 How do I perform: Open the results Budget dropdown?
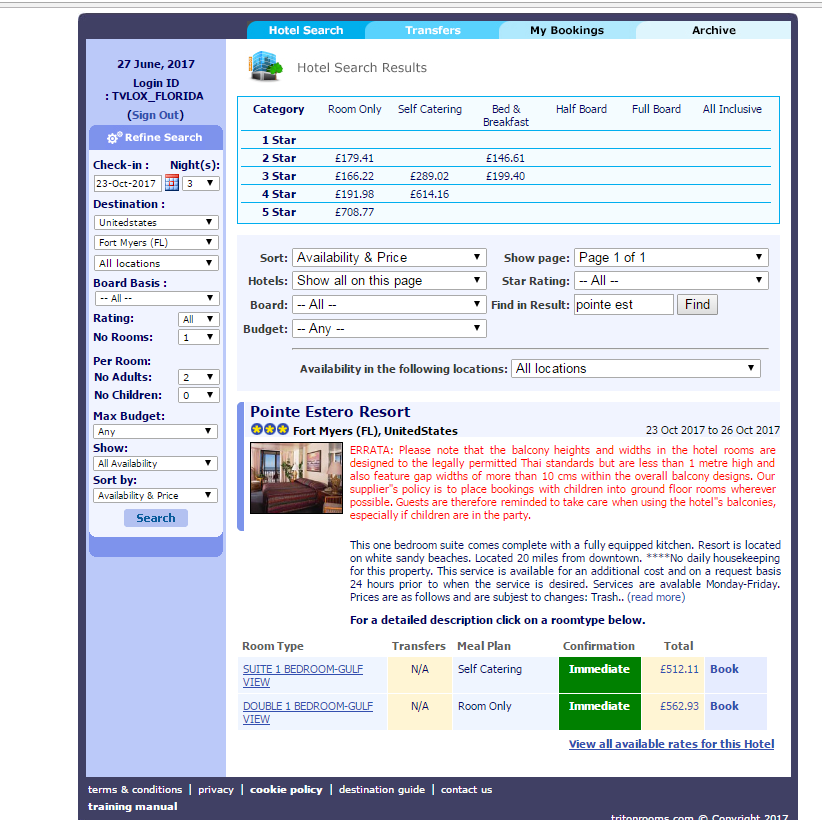tap(389, 329)
